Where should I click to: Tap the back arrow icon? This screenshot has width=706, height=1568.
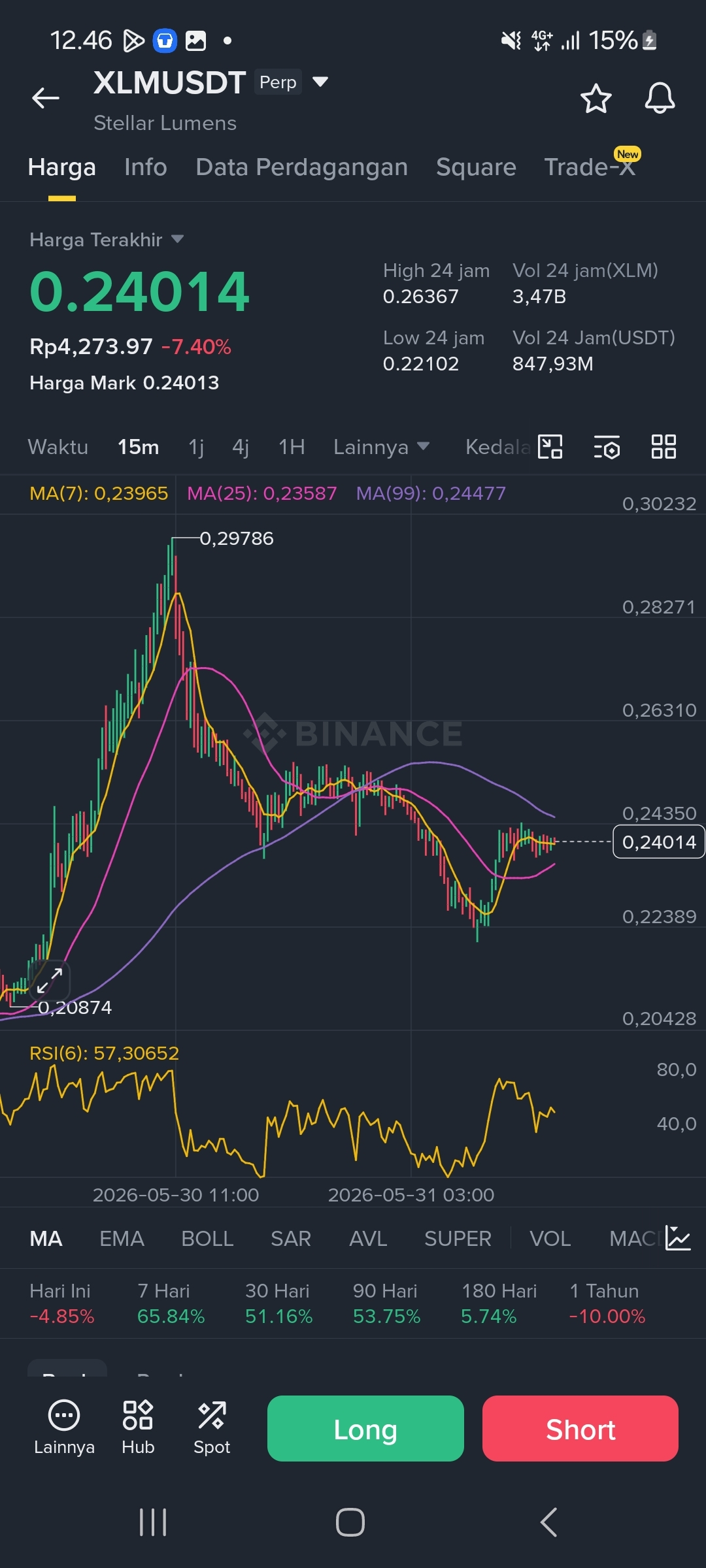pyautogui.click(x=46, y=98)
